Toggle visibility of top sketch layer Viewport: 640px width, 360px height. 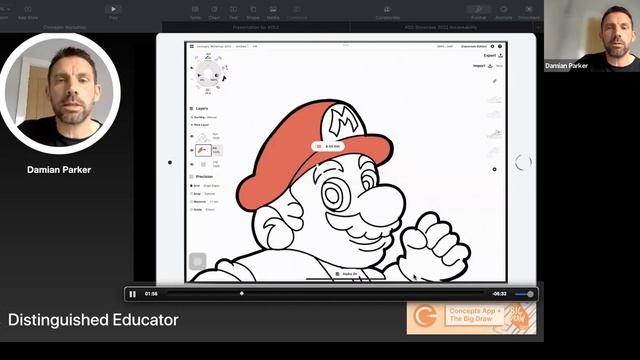[x=192, y=136]
